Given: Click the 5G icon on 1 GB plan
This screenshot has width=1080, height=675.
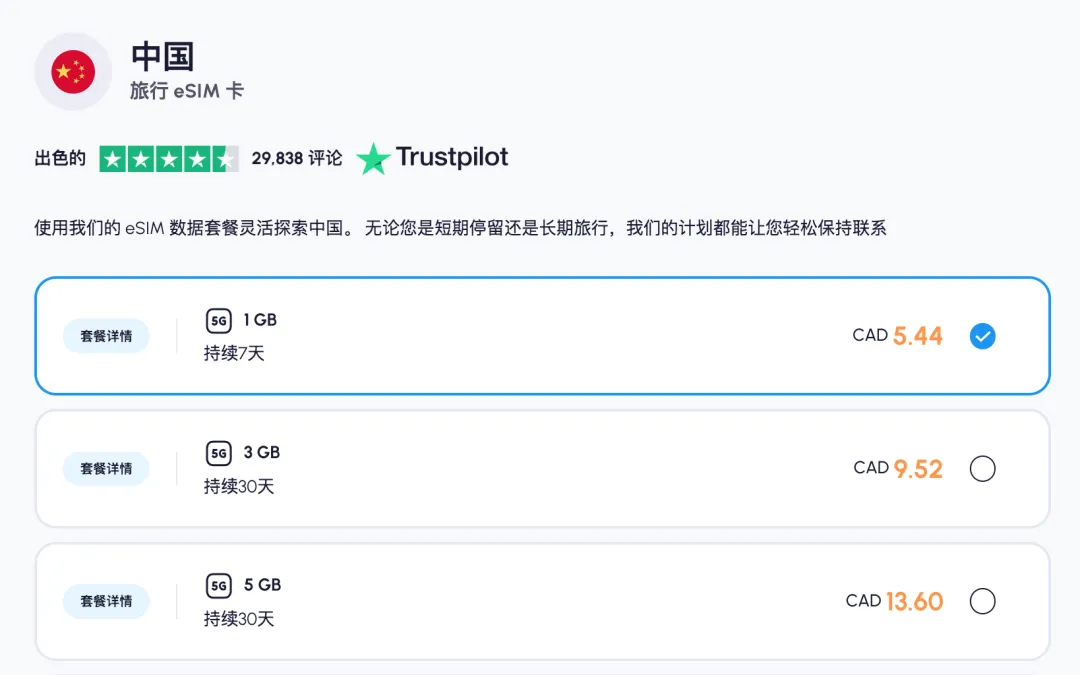Looking at the screenshot, I should click(x=219, y=321).
